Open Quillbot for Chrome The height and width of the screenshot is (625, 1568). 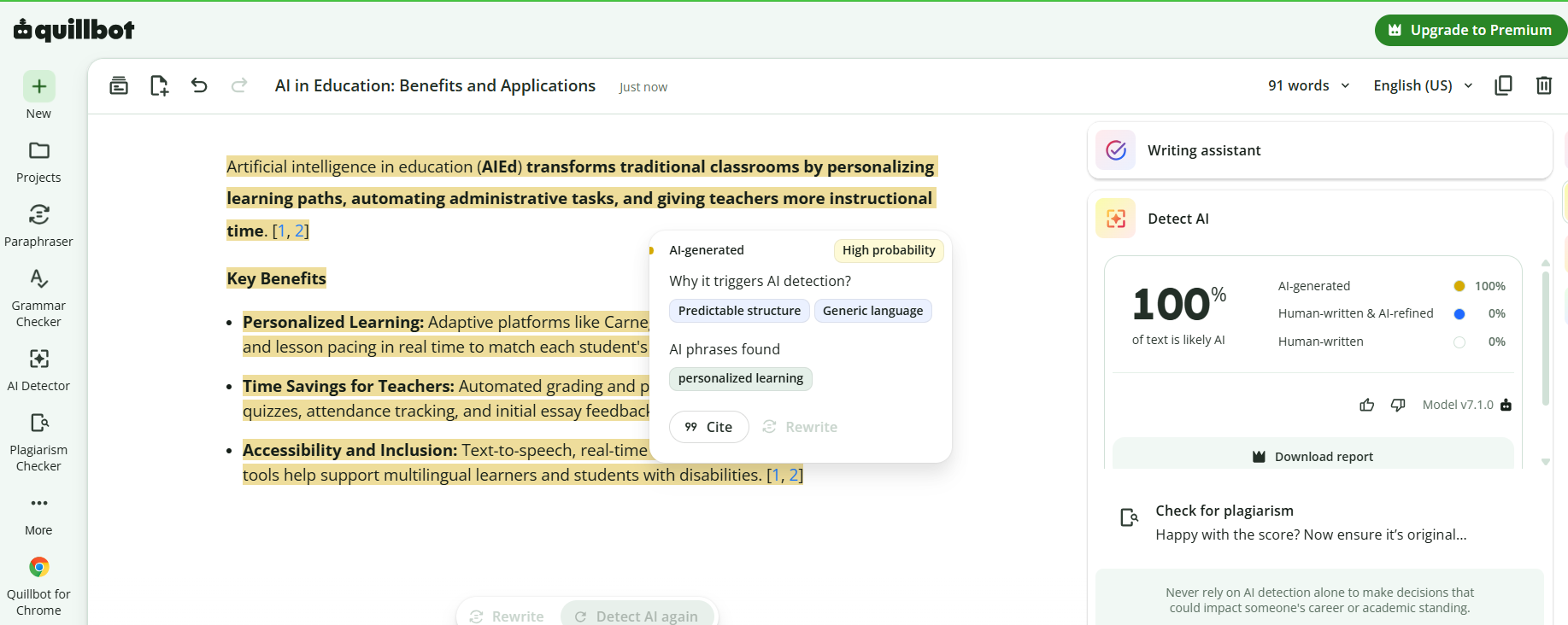point(38,587)
